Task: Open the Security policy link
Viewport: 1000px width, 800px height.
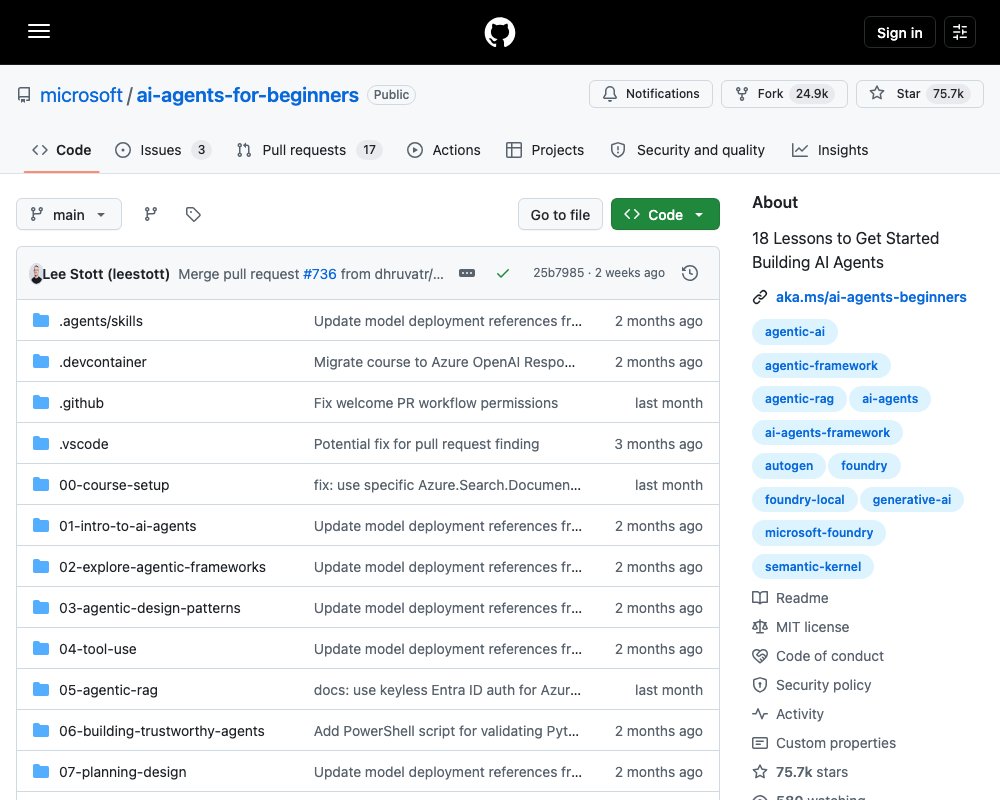Action: click(x=811, y=685)
